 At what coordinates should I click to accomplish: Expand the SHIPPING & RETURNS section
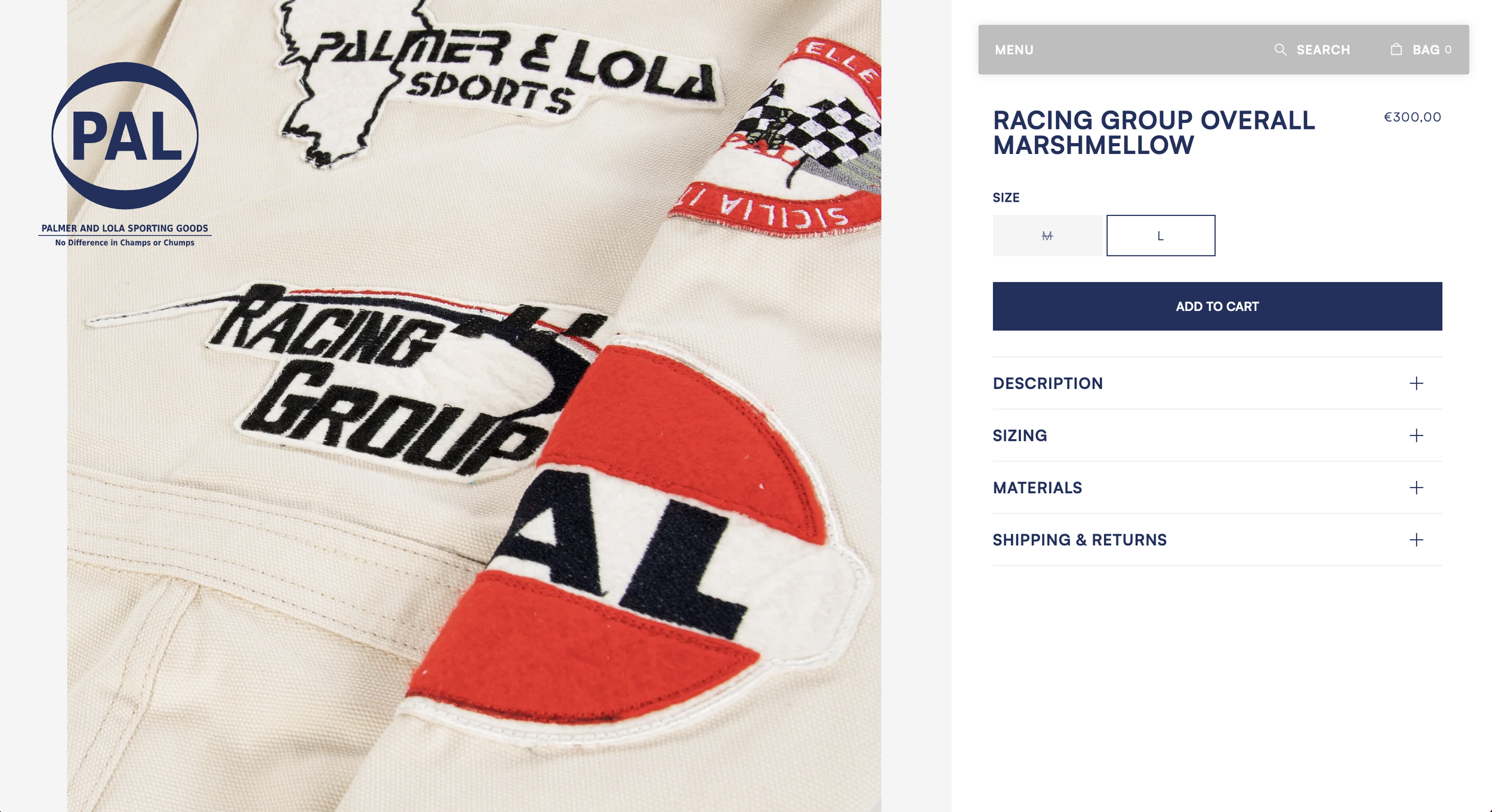pos(1217,540)
